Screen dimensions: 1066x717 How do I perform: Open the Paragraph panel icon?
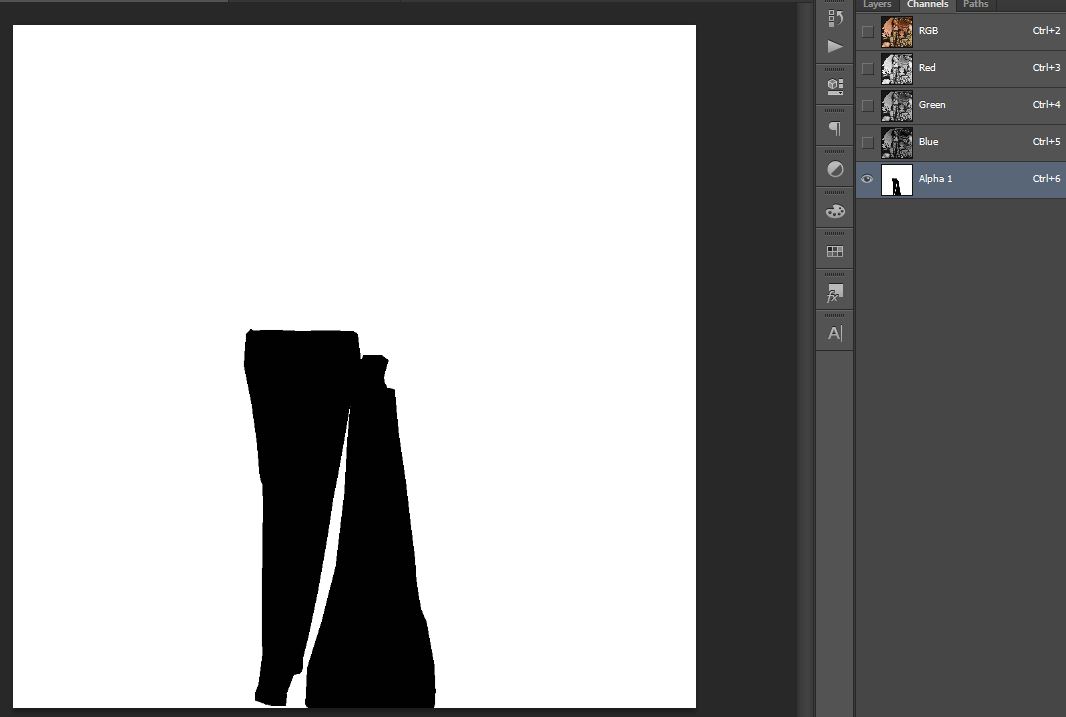[x=835, y=128]
